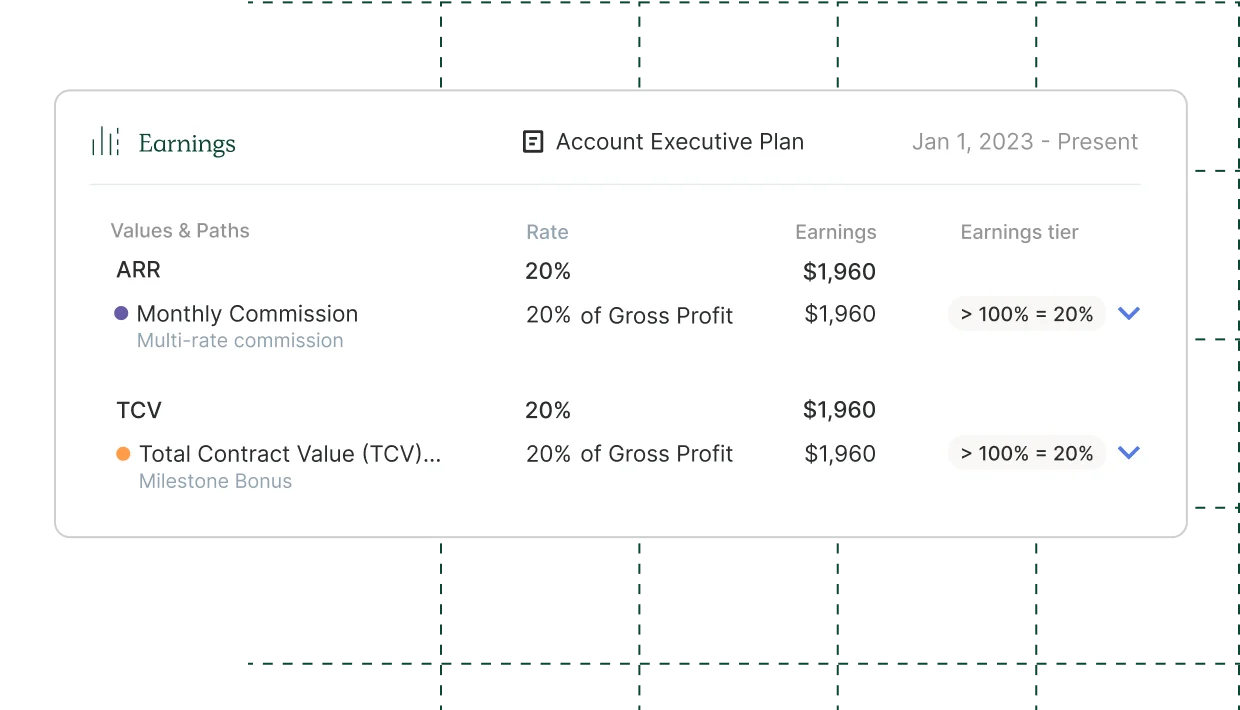Click the Jan 1, 2023 - Present date range

click(x=1025, y=142)
